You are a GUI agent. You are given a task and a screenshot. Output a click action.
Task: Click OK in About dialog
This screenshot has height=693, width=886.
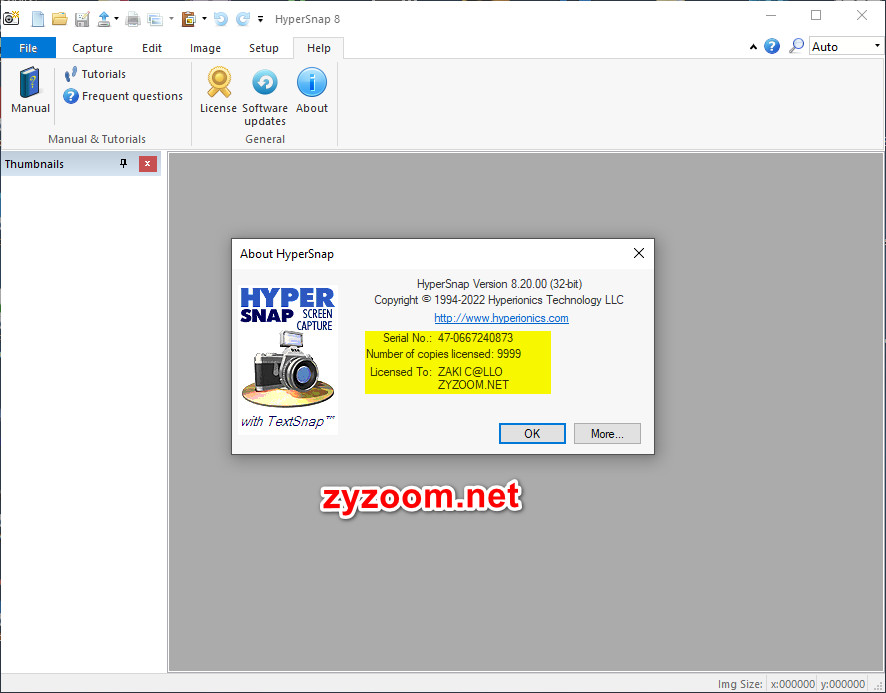tap(532, 434)
